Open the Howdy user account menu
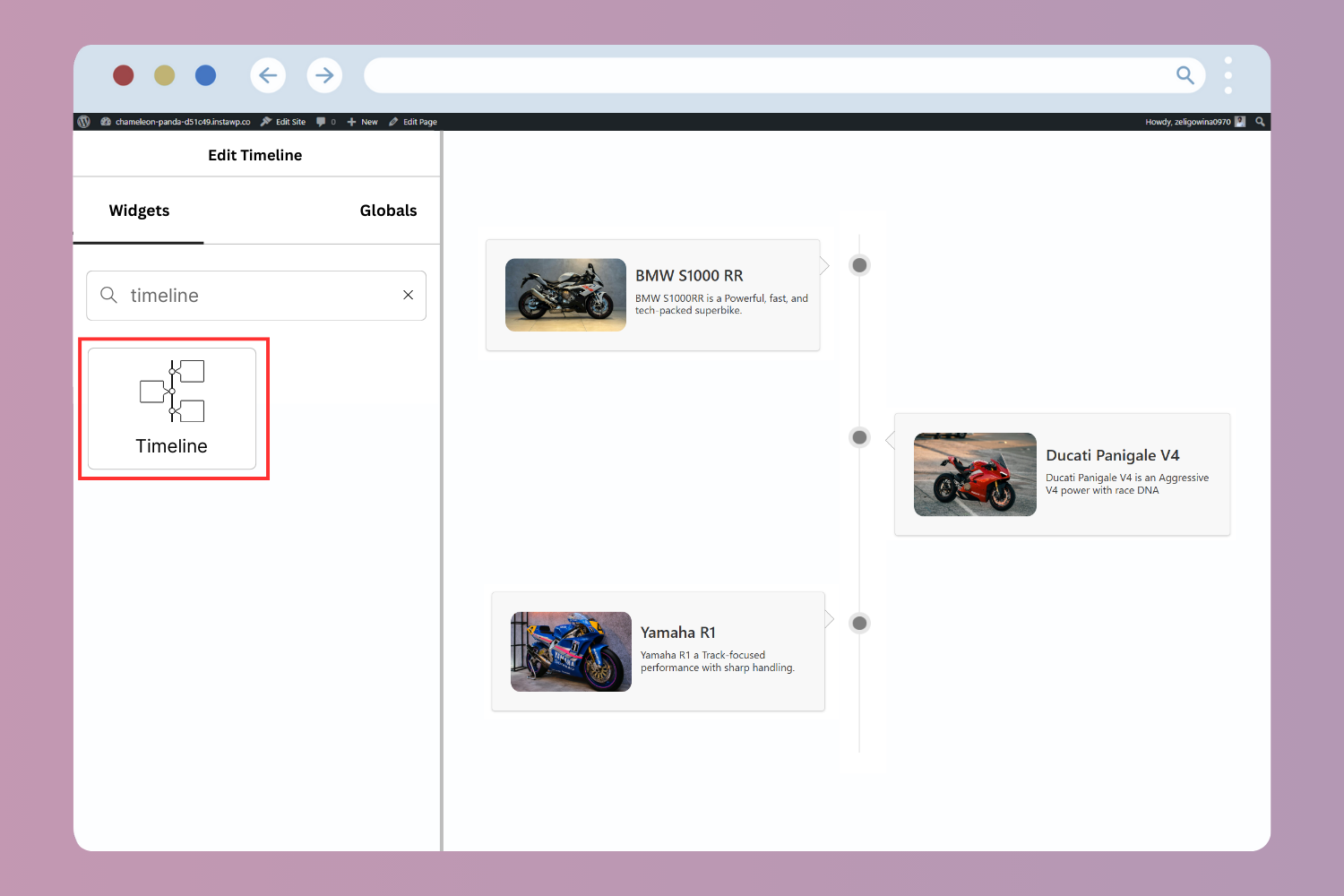This screenshot has width=1344, height=896. [1195, 122]
